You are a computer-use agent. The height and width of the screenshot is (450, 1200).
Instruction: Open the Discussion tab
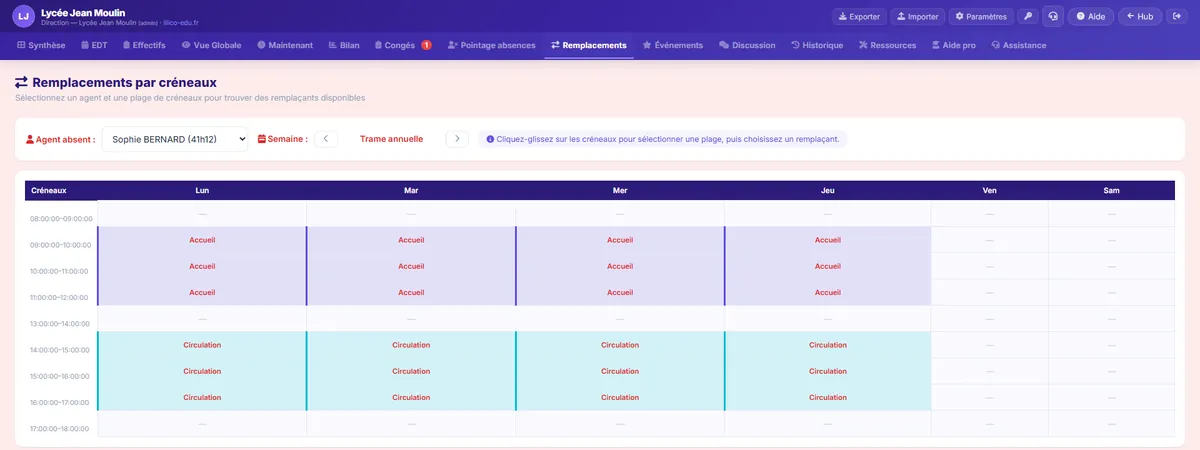(748, 45)
